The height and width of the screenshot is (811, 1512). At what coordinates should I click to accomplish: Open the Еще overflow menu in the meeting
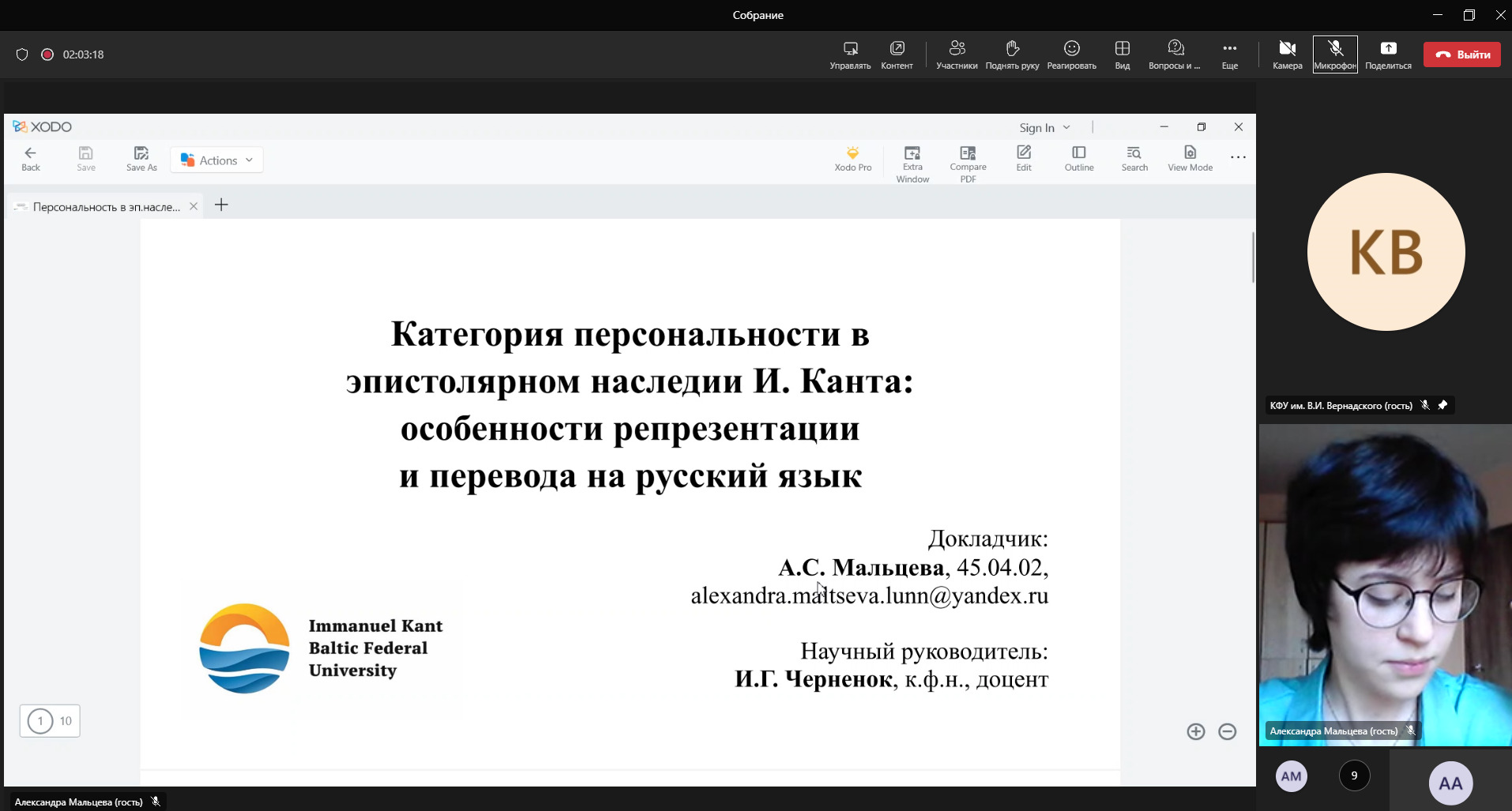1230,54
